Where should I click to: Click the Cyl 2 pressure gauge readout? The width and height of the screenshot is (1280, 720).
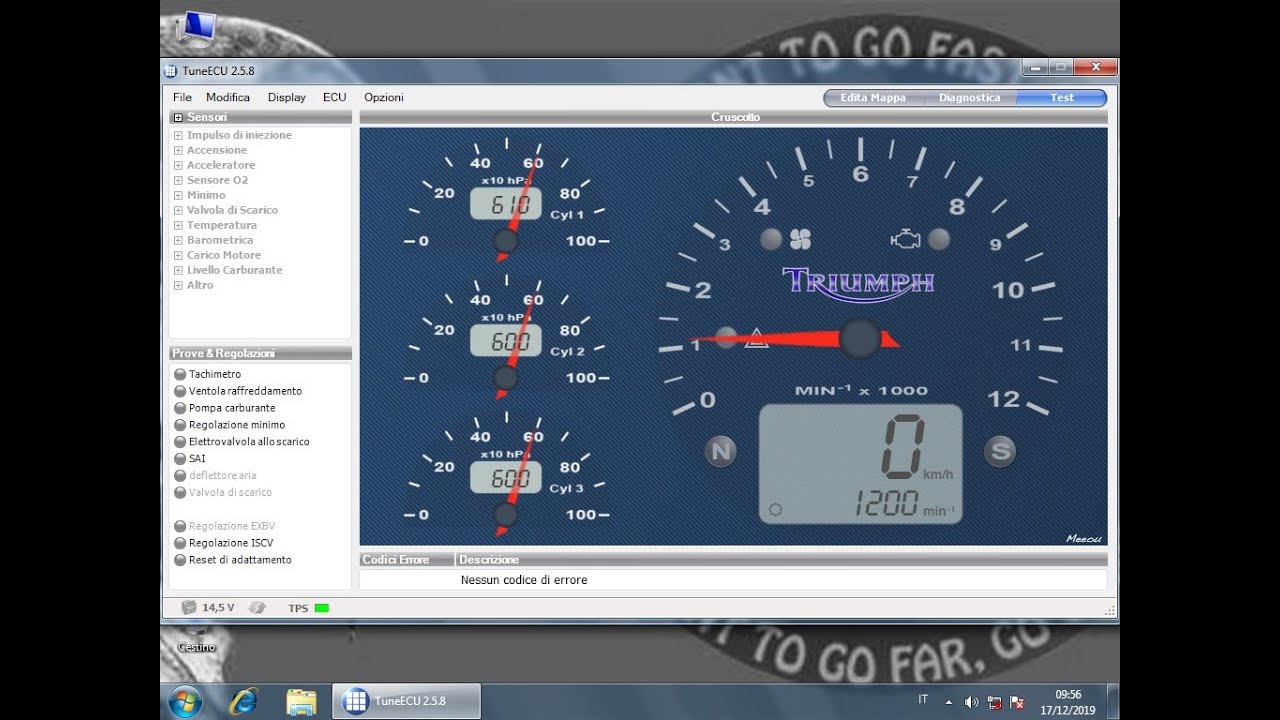tap(506, 340)
